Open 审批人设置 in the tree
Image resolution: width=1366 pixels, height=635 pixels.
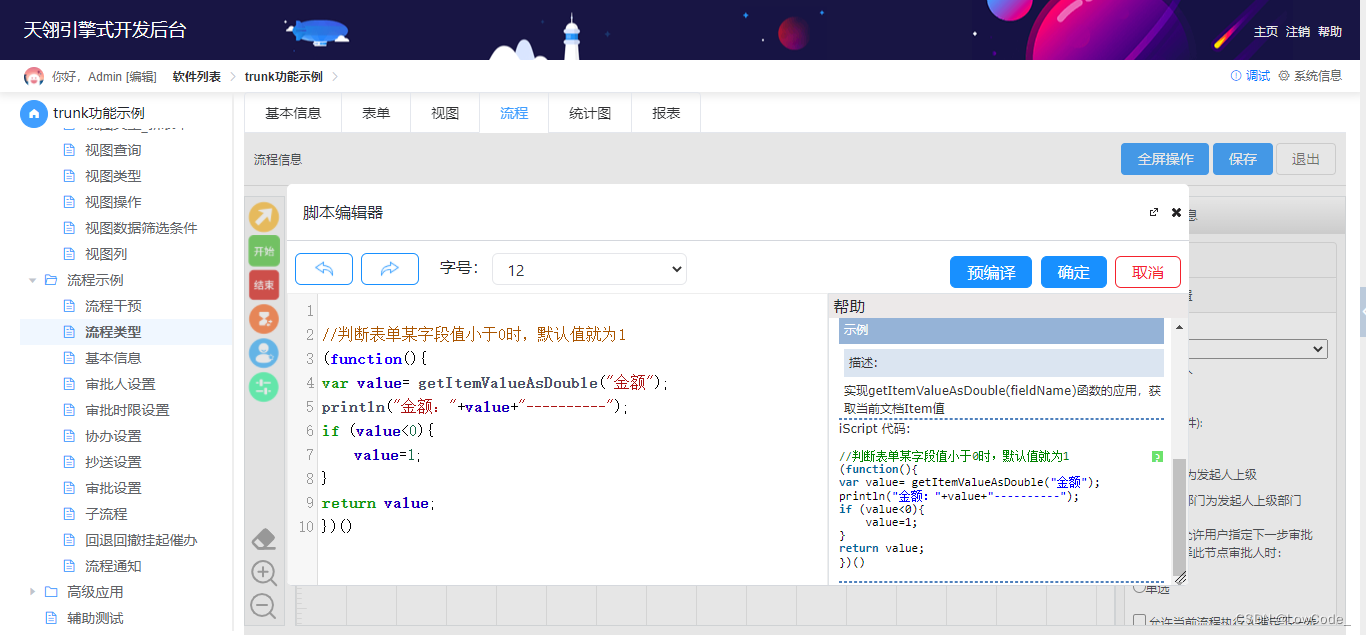pos(120,384)
